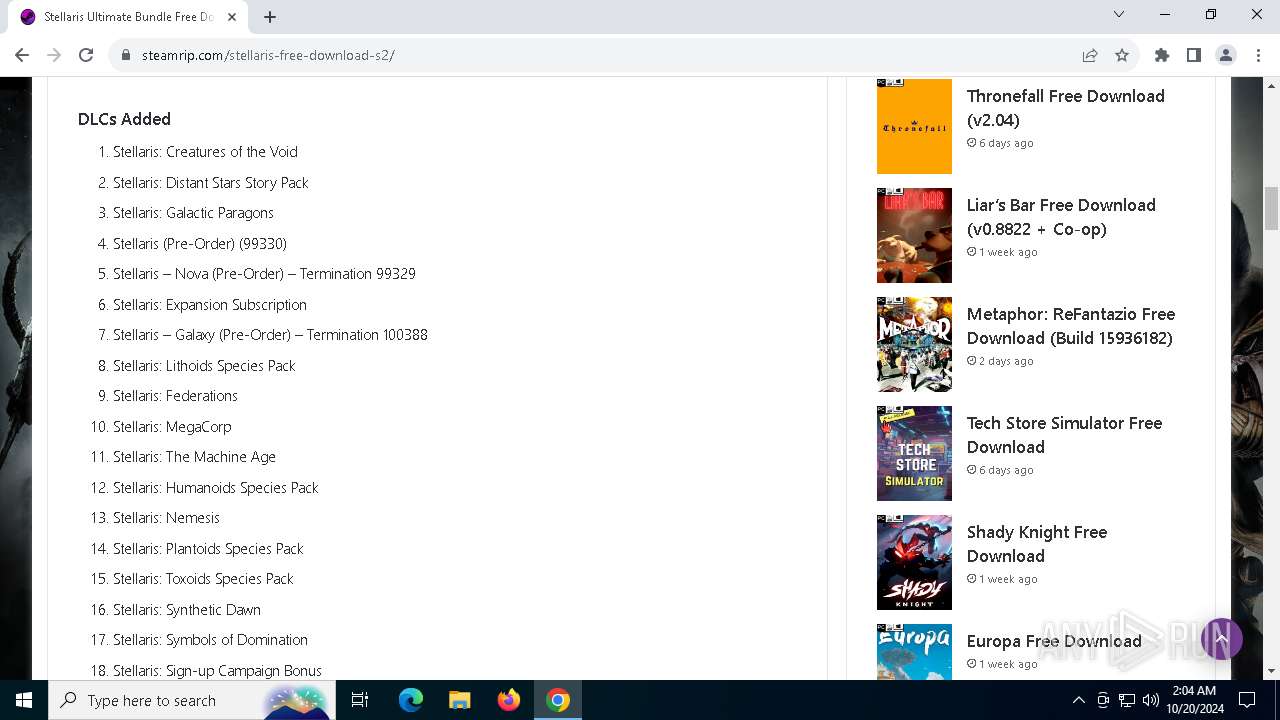Screen dimensions: 1280x720
Task: Select 'Stellaris (Pre-Order) (99330)' list item
Action: point(199,244)
